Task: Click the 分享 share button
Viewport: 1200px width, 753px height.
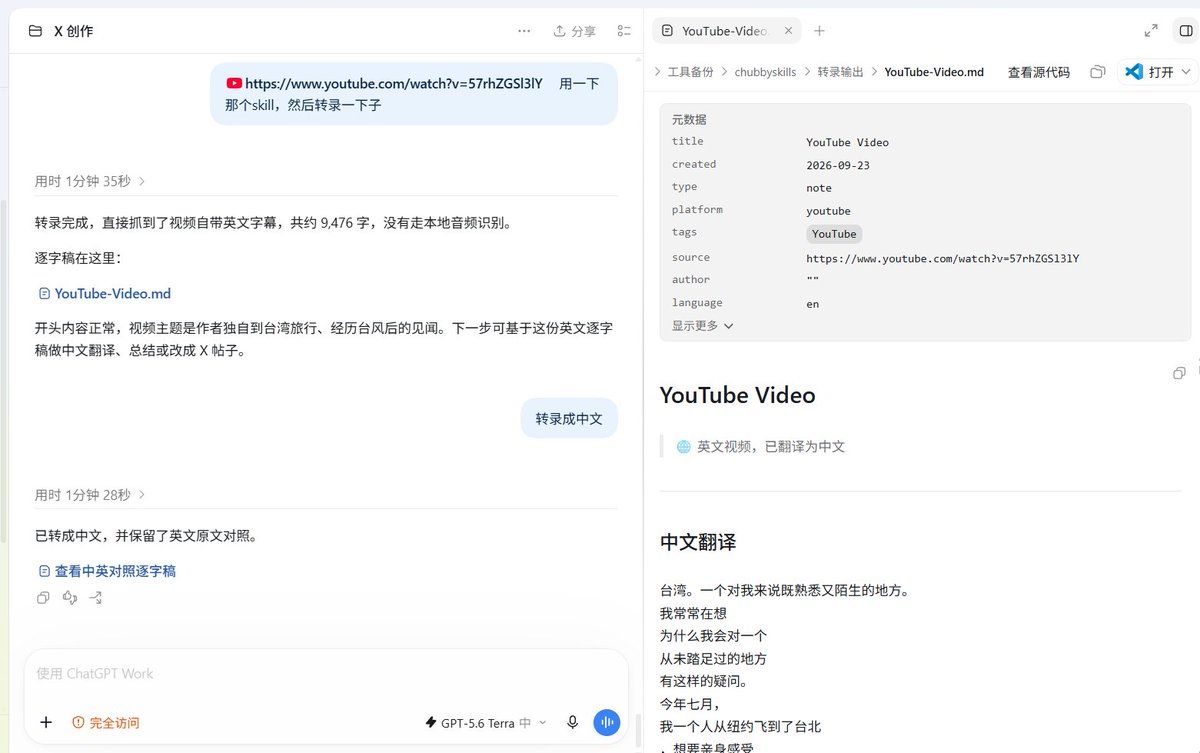Action: (574, 31)
